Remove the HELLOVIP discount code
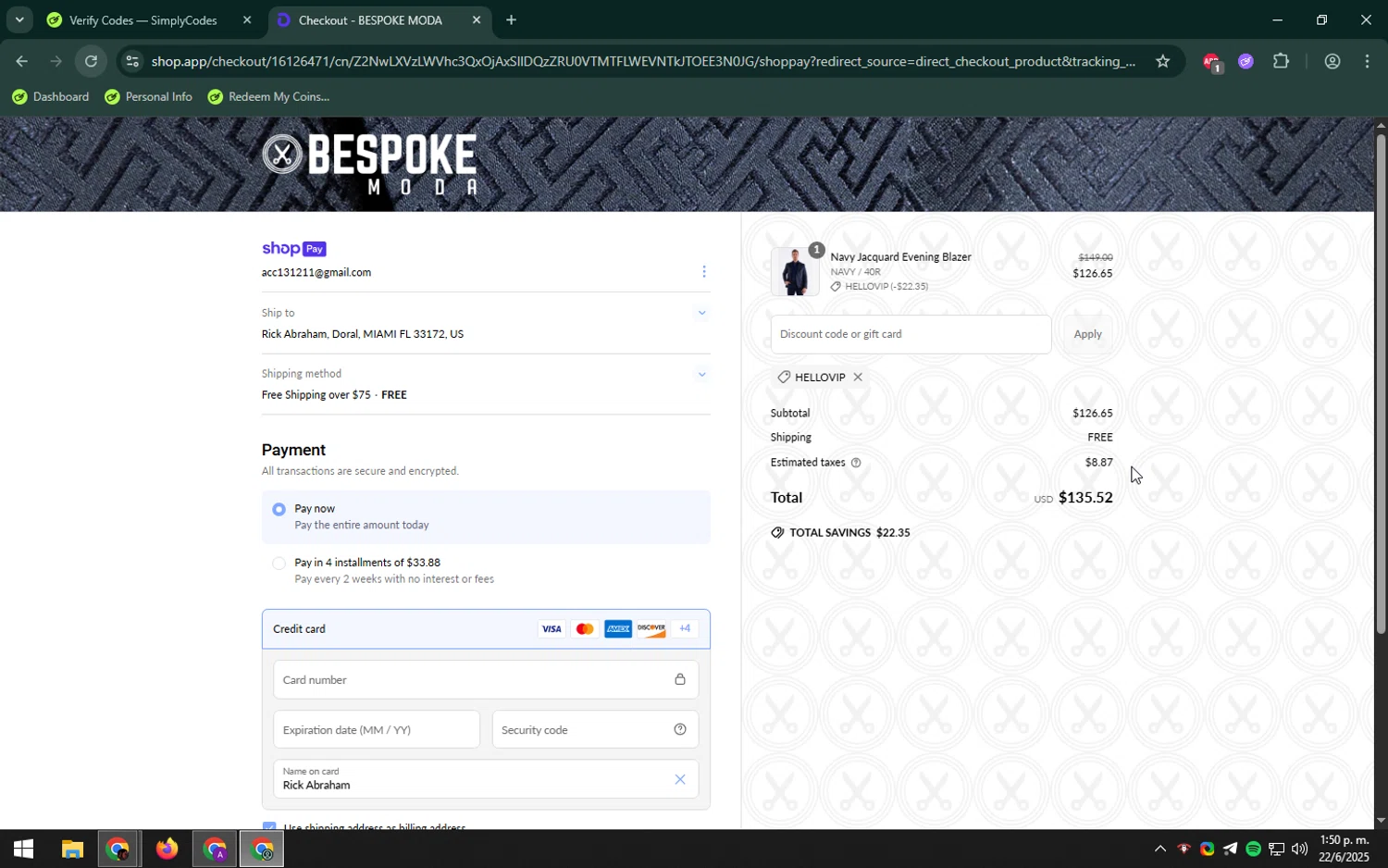The height and width of the screenshot is (868, 1388). click(858, 377)
